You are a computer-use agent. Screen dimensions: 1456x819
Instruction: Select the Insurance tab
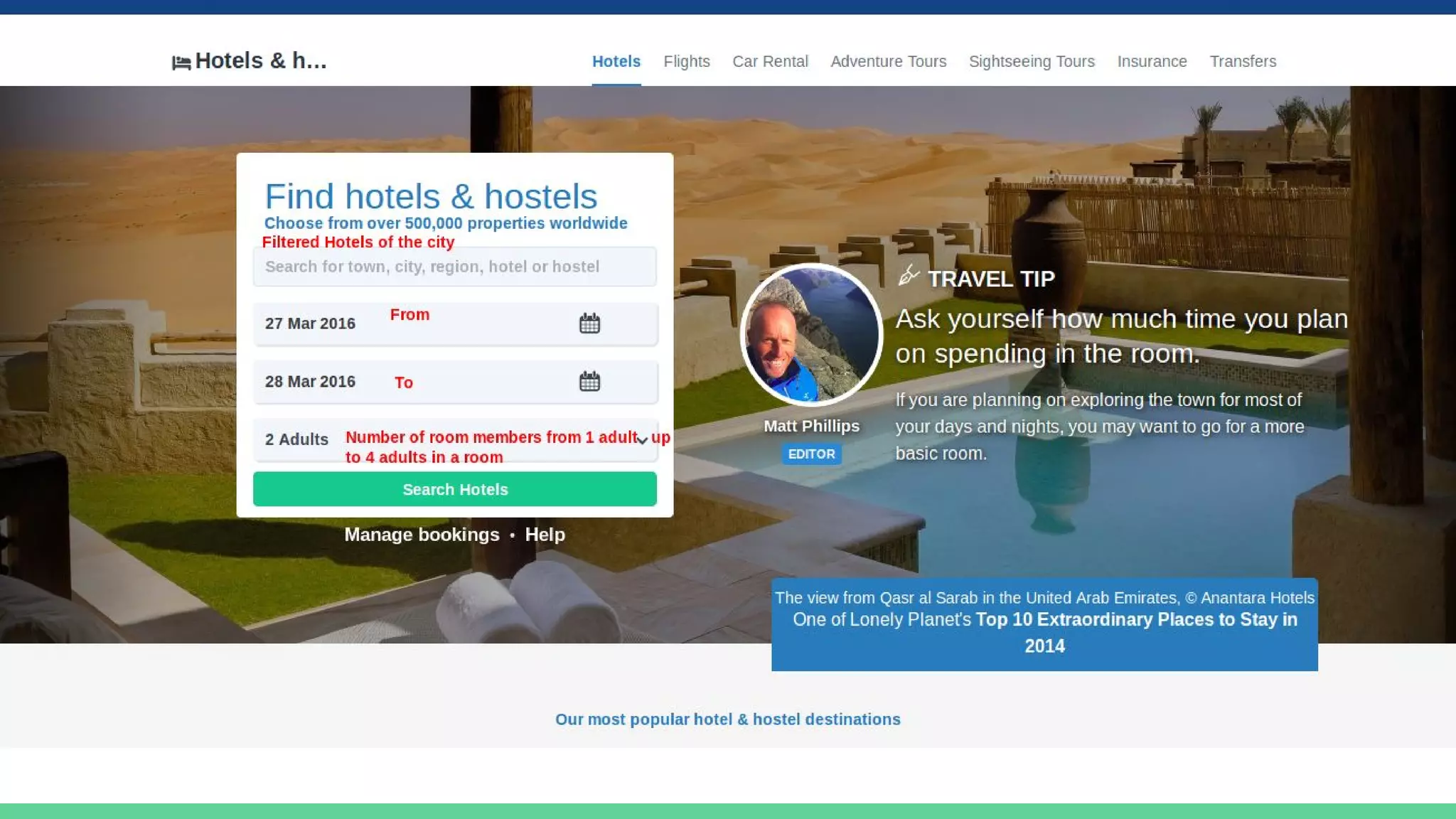click(1152, 62)
